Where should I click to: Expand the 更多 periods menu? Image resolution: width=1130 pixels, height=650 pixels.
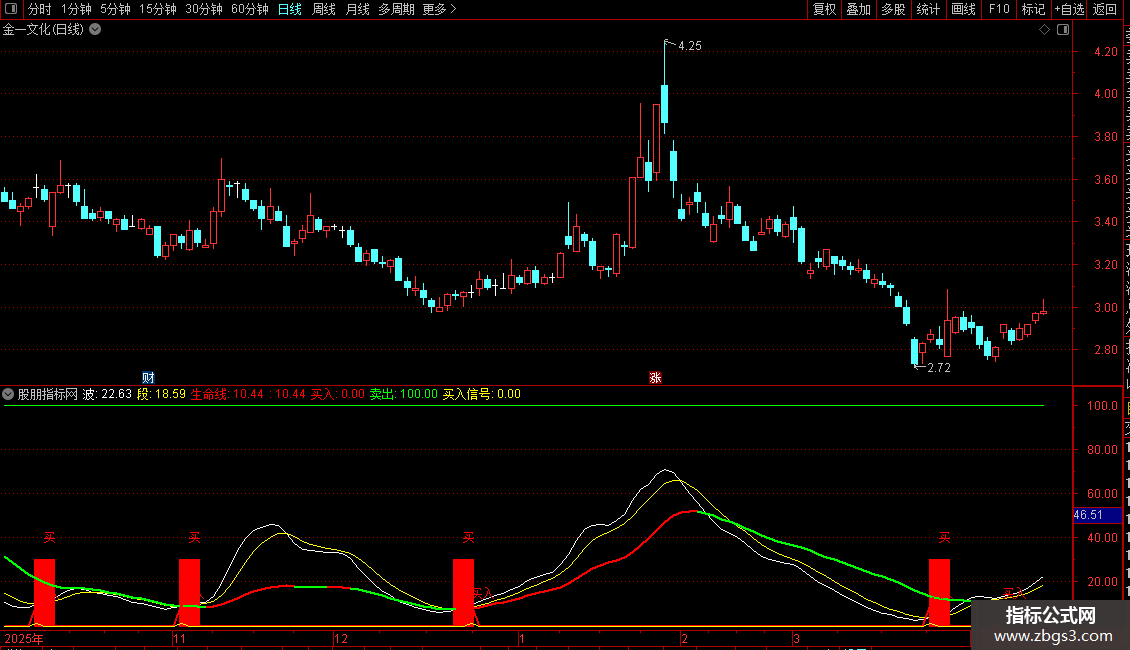pos(439,9)
